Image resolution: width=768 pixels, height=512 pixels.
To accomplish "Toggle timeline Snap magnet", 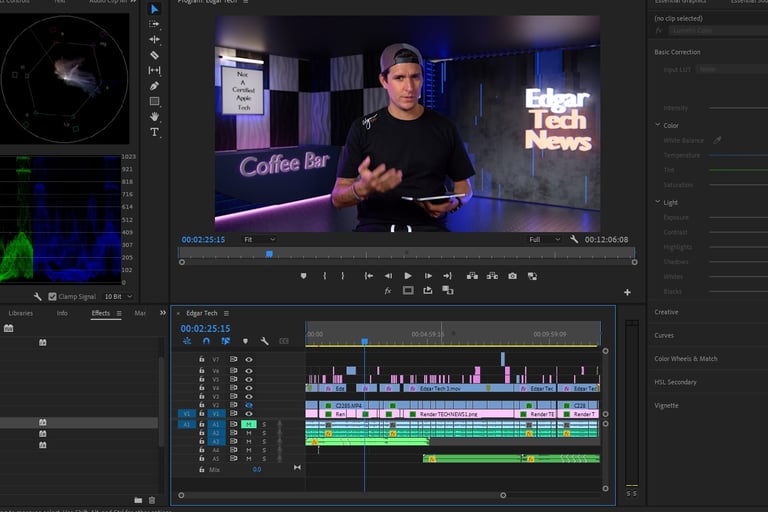I will 206,341.
